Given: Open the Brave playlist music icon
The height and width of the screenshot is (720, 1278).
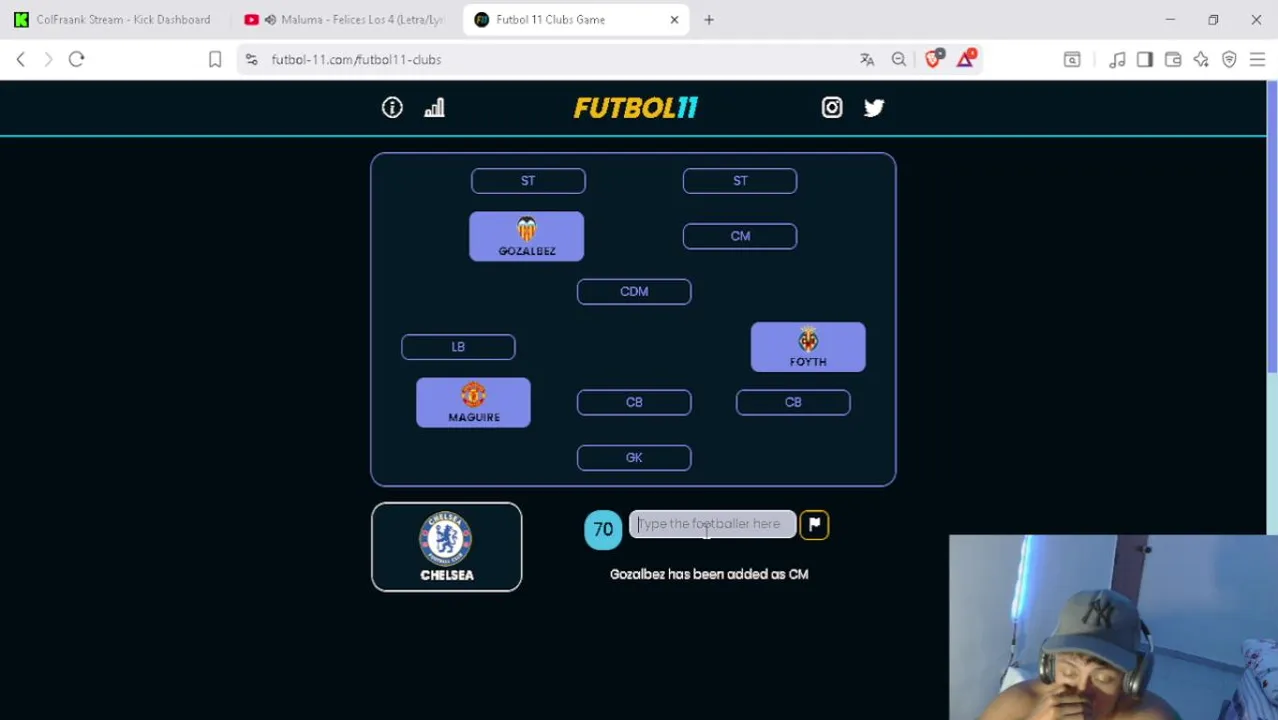Looking at the screenshot, I should tap(1117, 59).
